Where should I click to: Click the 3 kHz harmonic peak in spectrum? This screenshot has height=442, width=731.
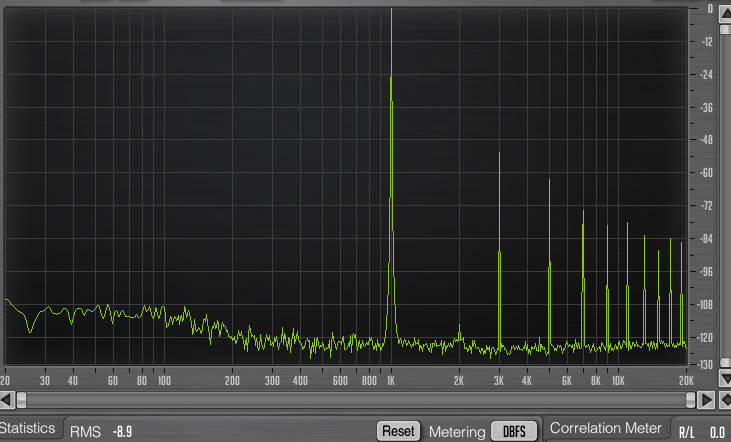(x=499, y=252)
